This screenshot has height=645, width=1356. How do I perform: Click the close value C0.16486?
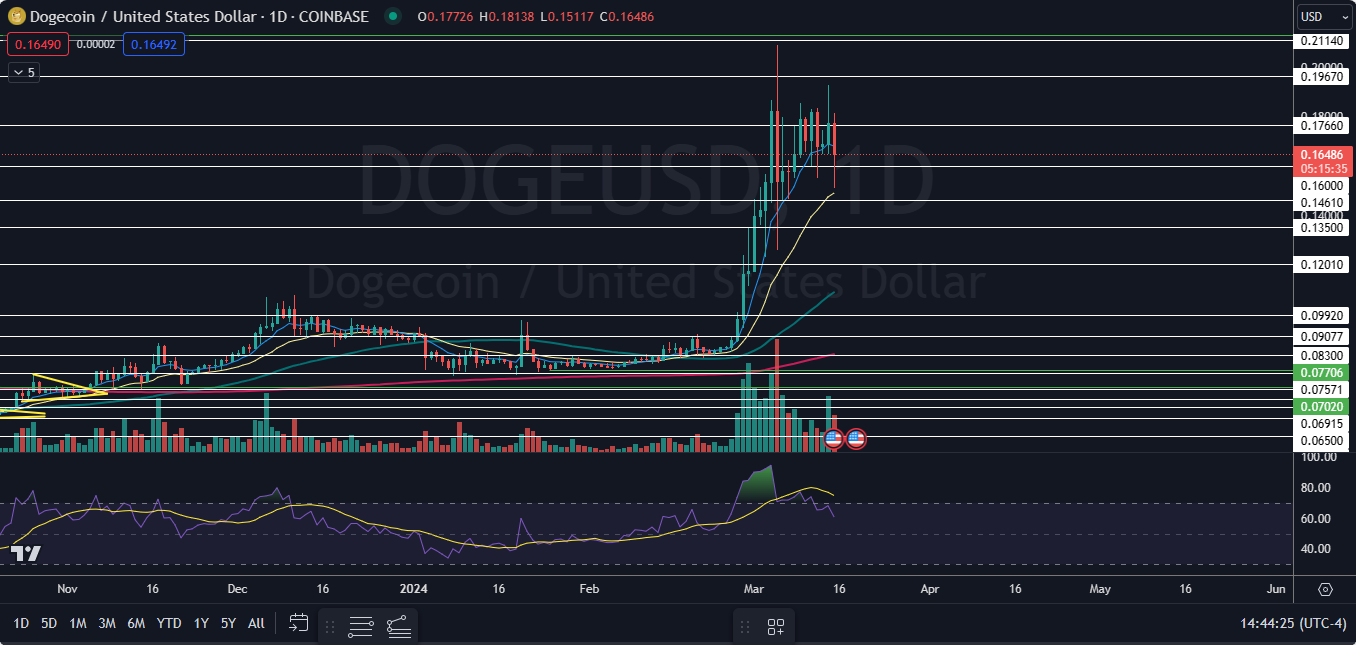pyautogui.click(x=626, y=16)
